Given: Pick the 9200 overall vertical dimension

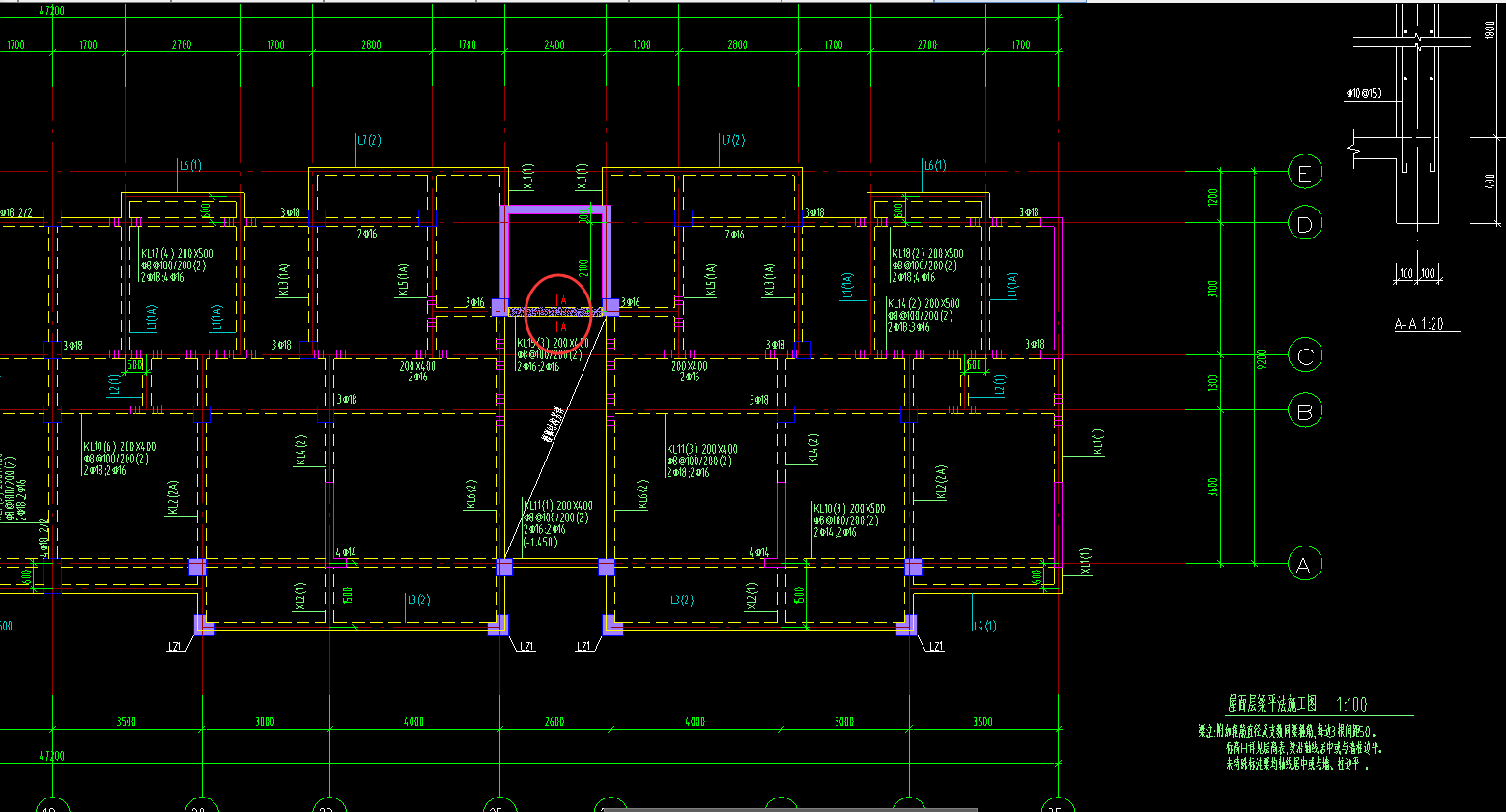Looking at the screenshot, I should pyautogui.click(x=1263, y=358).
